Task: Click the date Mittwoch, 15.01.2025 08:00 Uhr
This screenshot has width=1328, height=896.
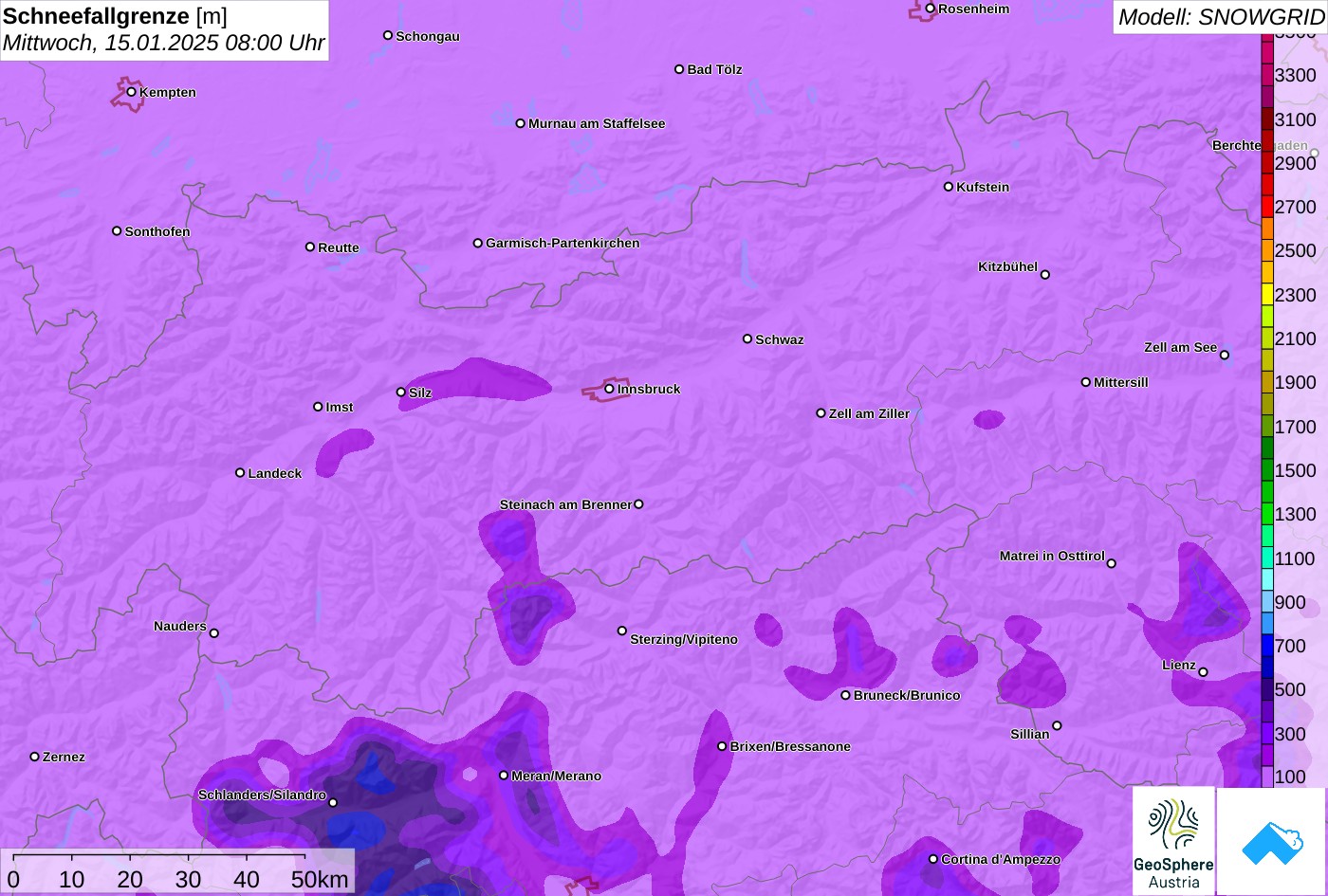Action: 164,43
